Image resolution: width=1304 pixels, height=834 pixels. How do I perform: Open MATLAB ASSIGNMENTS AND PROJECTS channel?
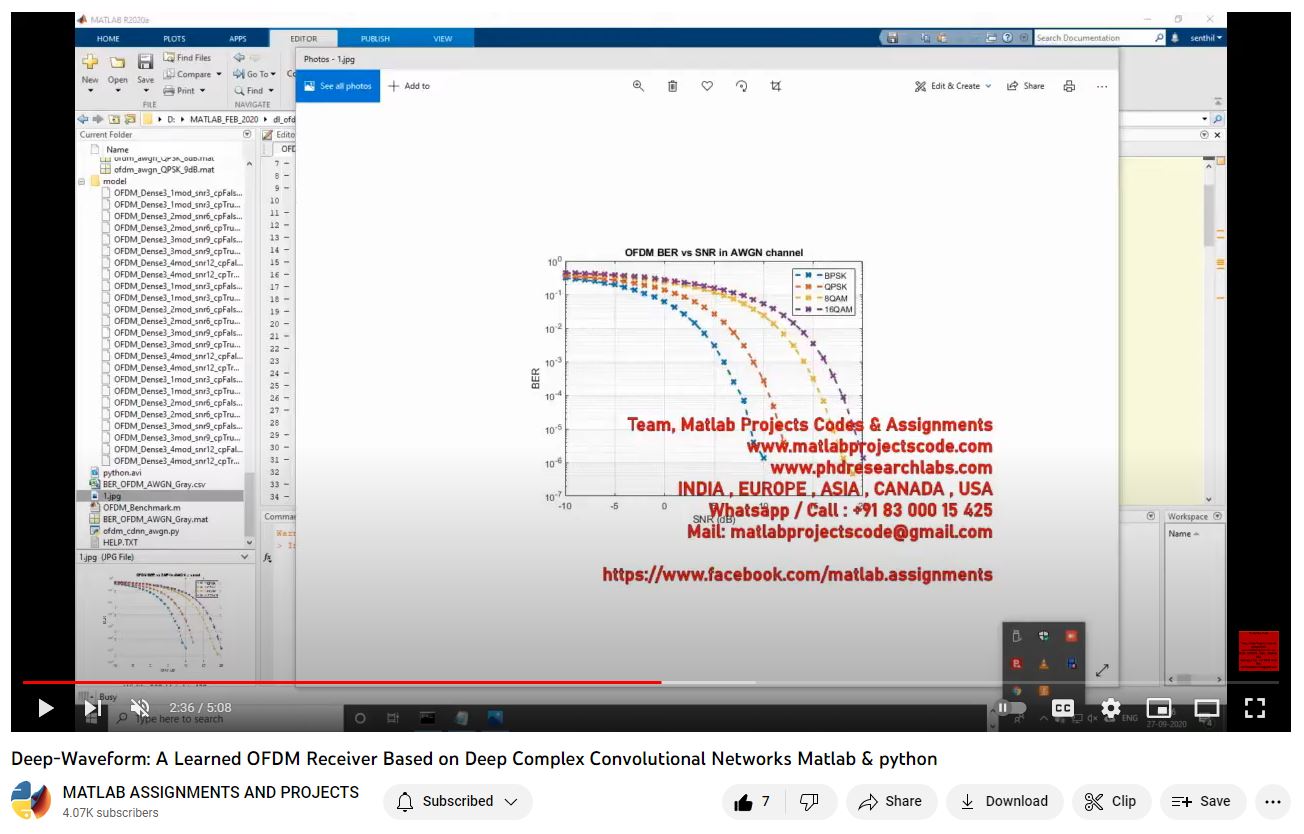tap(211, 792)
